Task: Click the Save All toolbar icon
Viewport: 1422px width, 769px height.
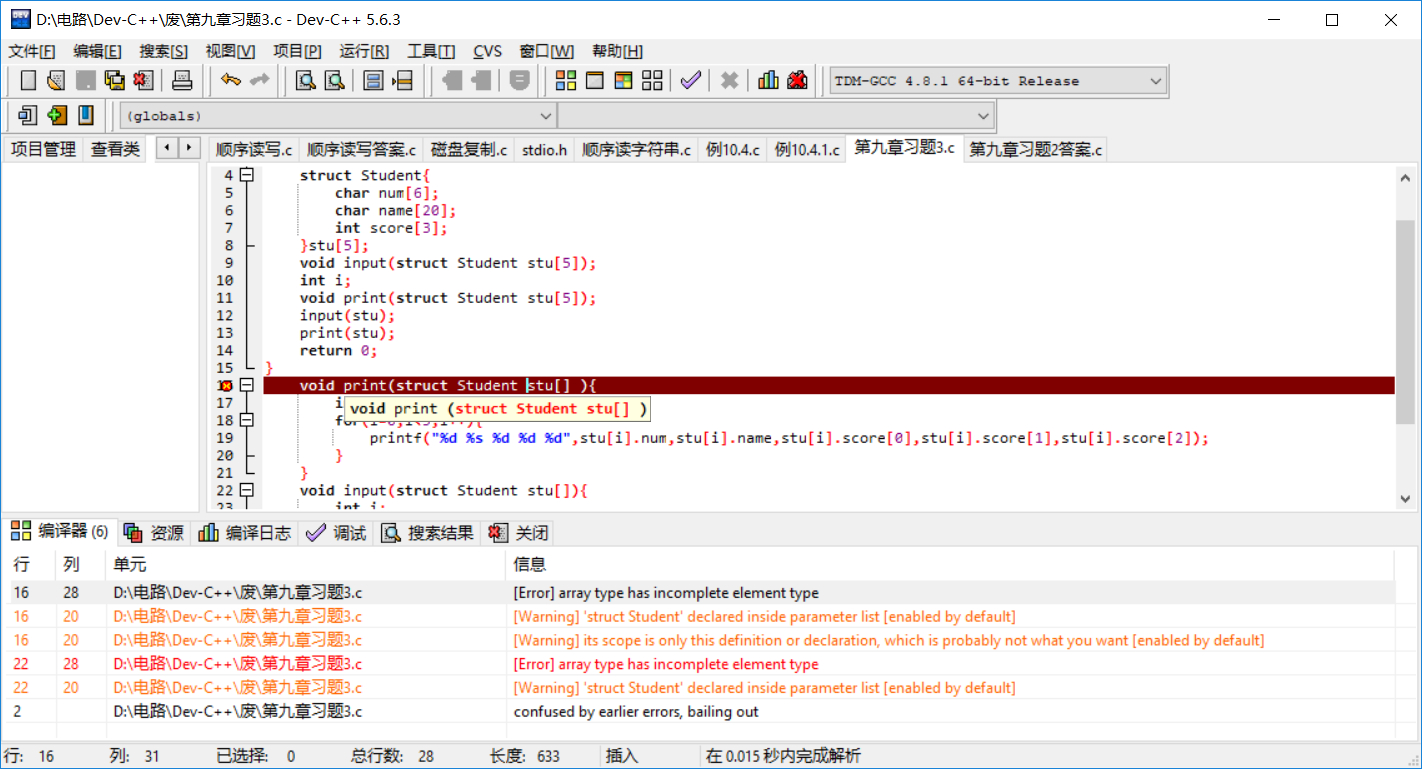Action: point(114,81)
